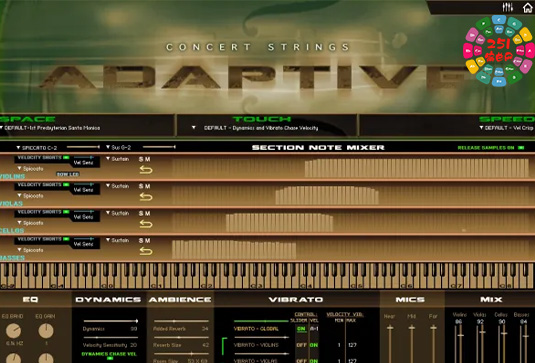This screenshot has width=535, height=363.
Task: Select the AMBIENCE panel header
Action: pos(180,300)
